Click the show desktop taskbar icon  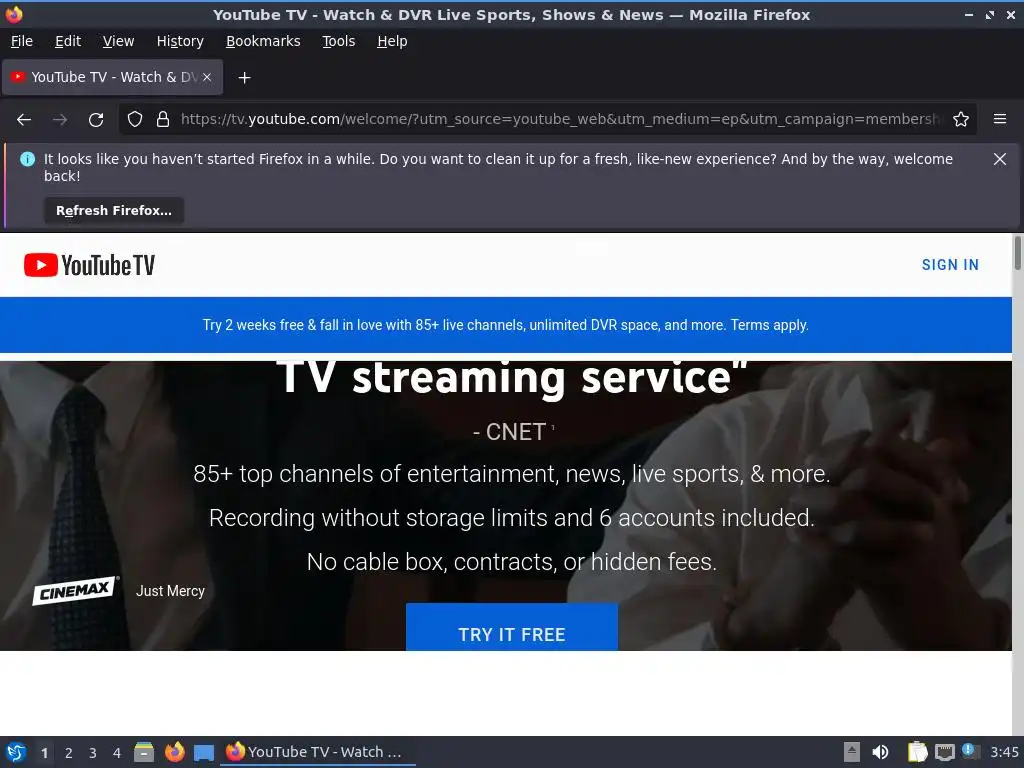(204, 753)
